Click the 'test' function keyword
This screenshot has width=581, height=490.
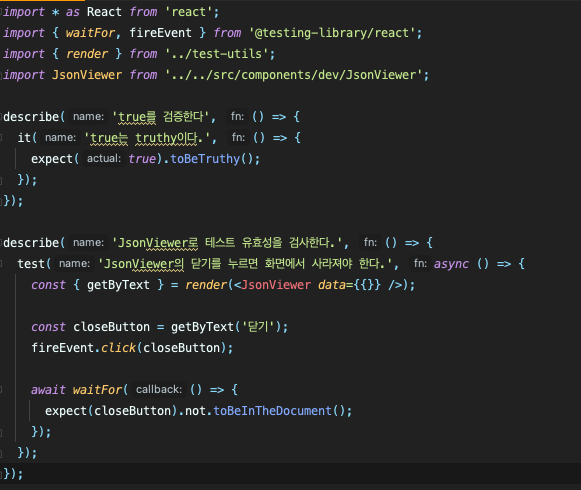coord(31,264)
